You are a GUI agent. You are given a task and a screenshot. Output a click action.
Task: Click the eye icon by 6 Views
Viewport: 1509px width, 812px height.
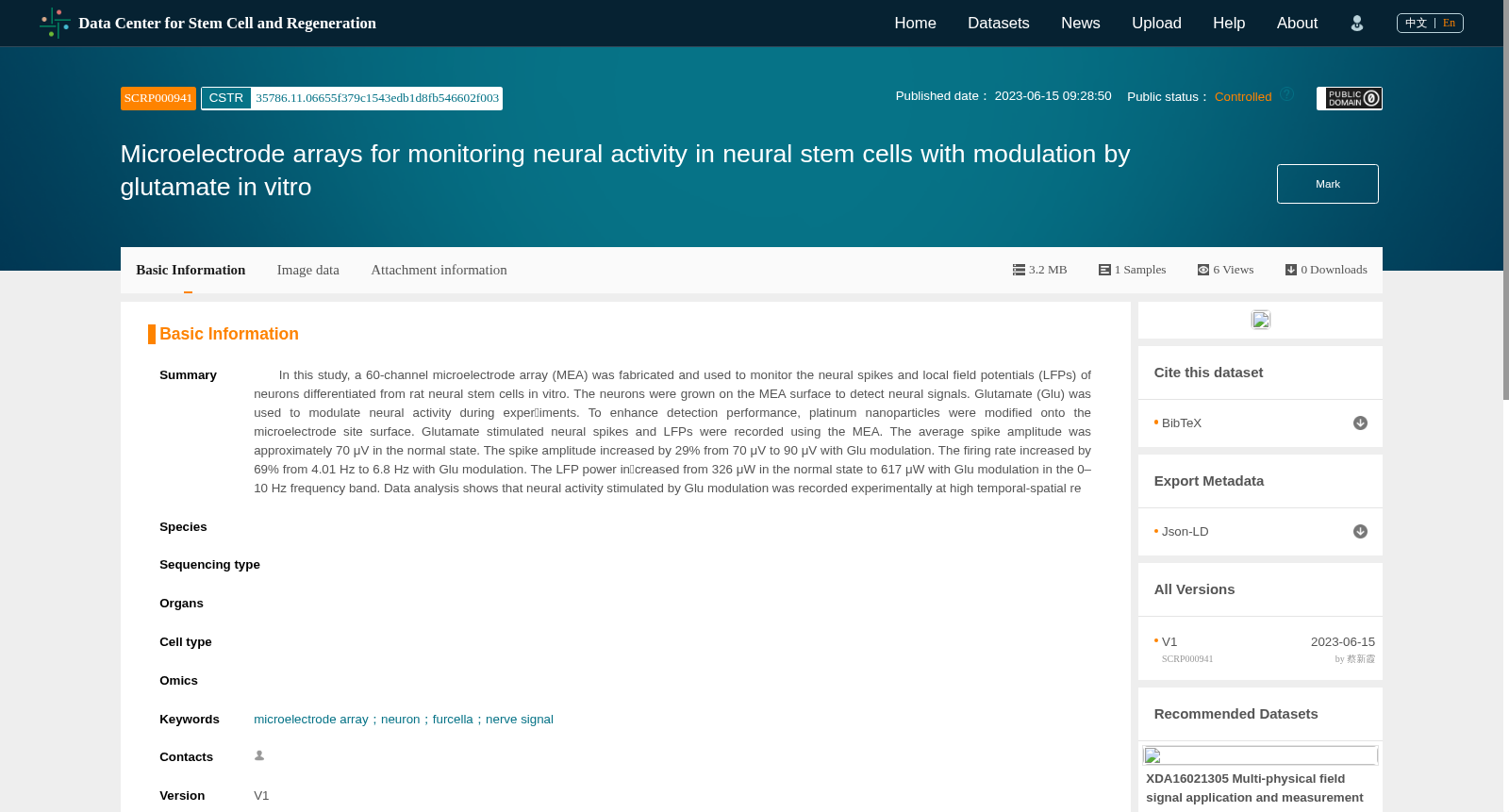pyautogui.click(x=1203, y=270)
